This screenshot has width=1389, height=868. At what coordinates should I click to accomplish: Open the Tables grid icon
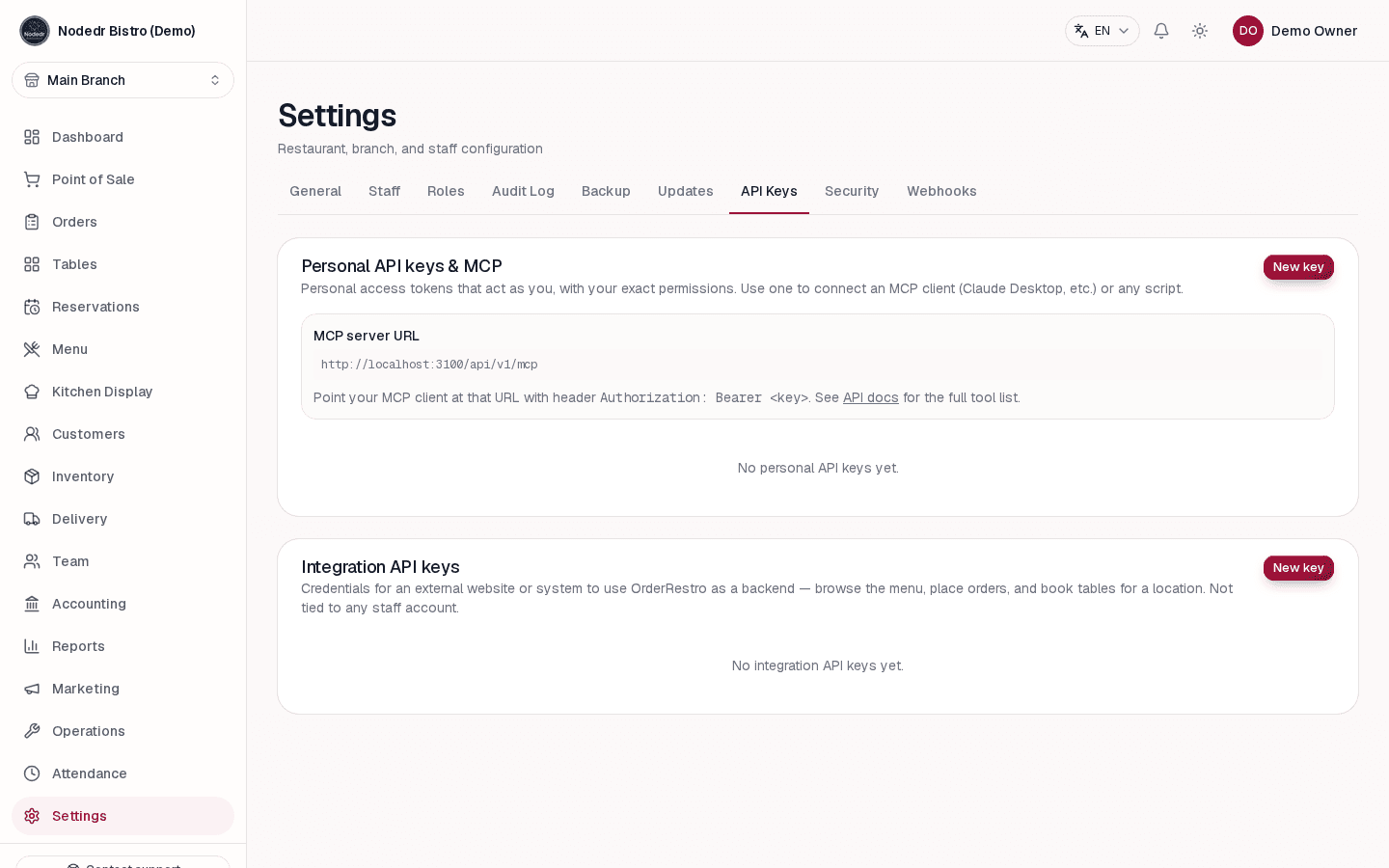click(32, 264)
